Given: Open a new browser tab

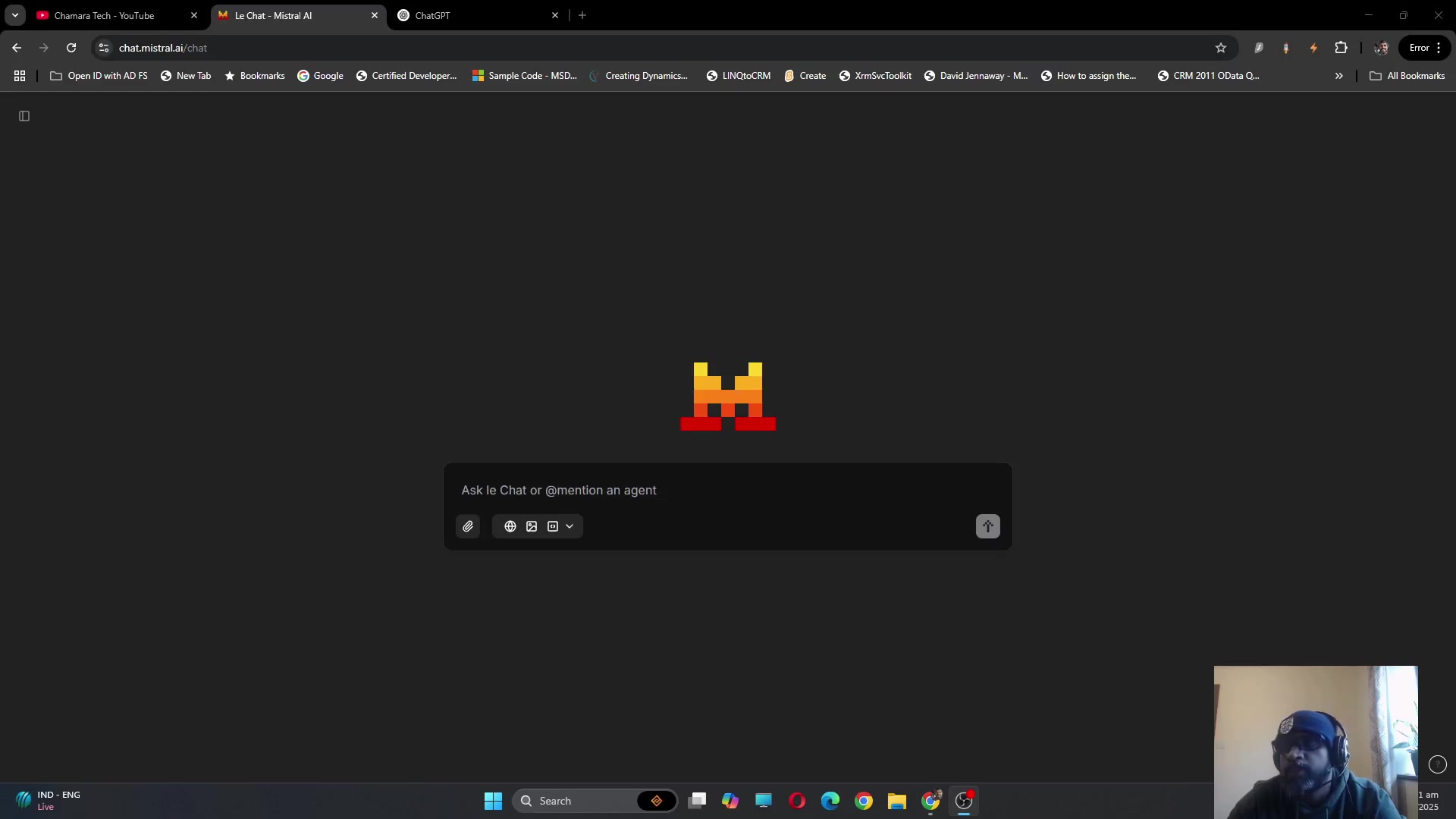Looking at the screenshot, I should [x=582, y=15].
